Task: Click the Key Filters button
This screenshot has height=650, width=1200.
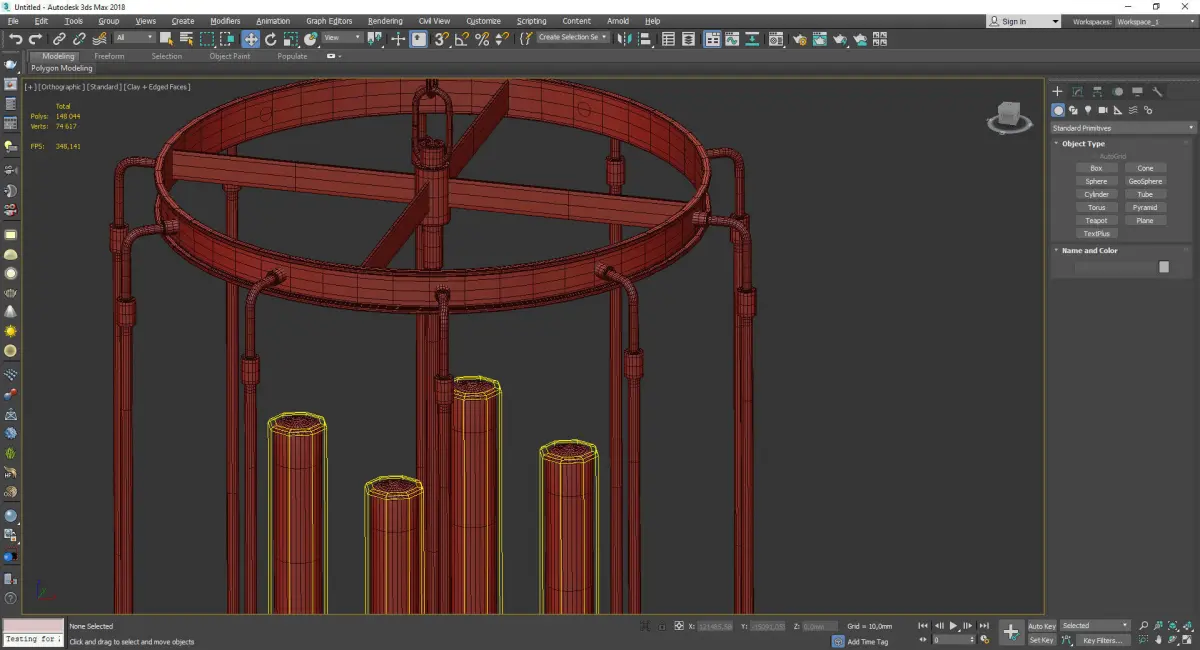Action: point(1101,640)
